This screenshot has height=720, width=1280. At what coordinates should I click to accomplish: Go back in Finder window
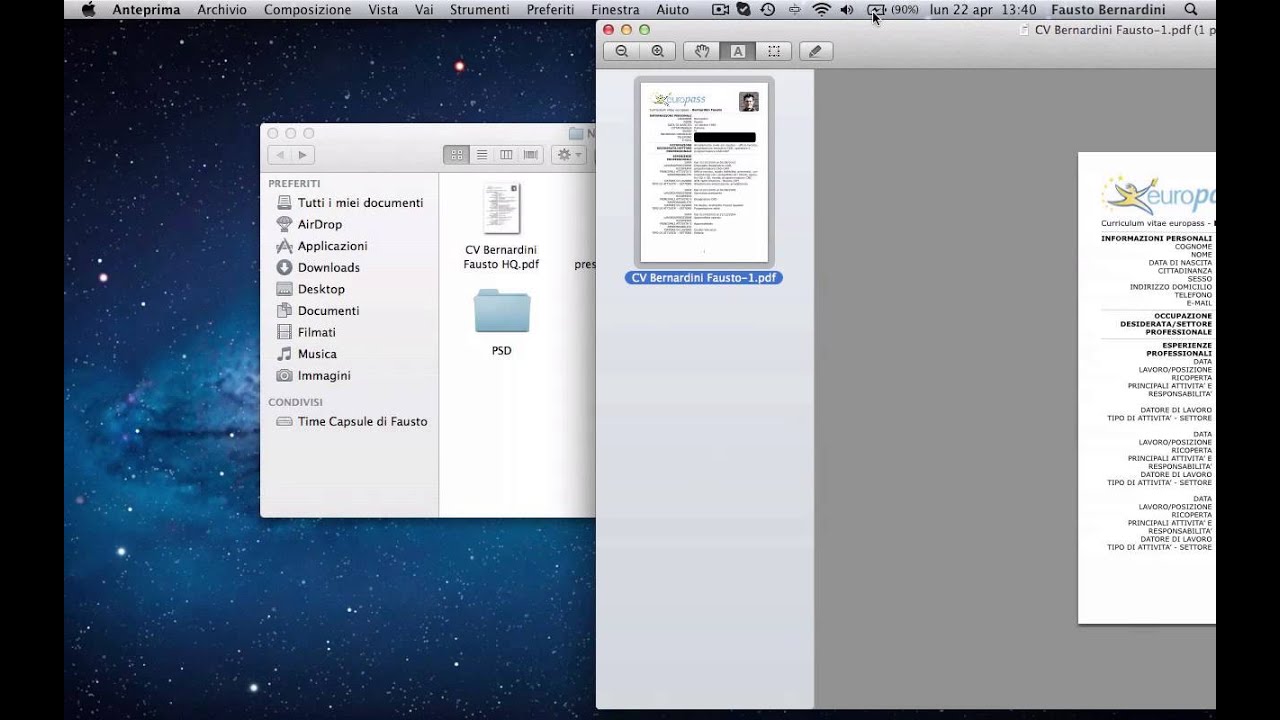tap(279, 155)
